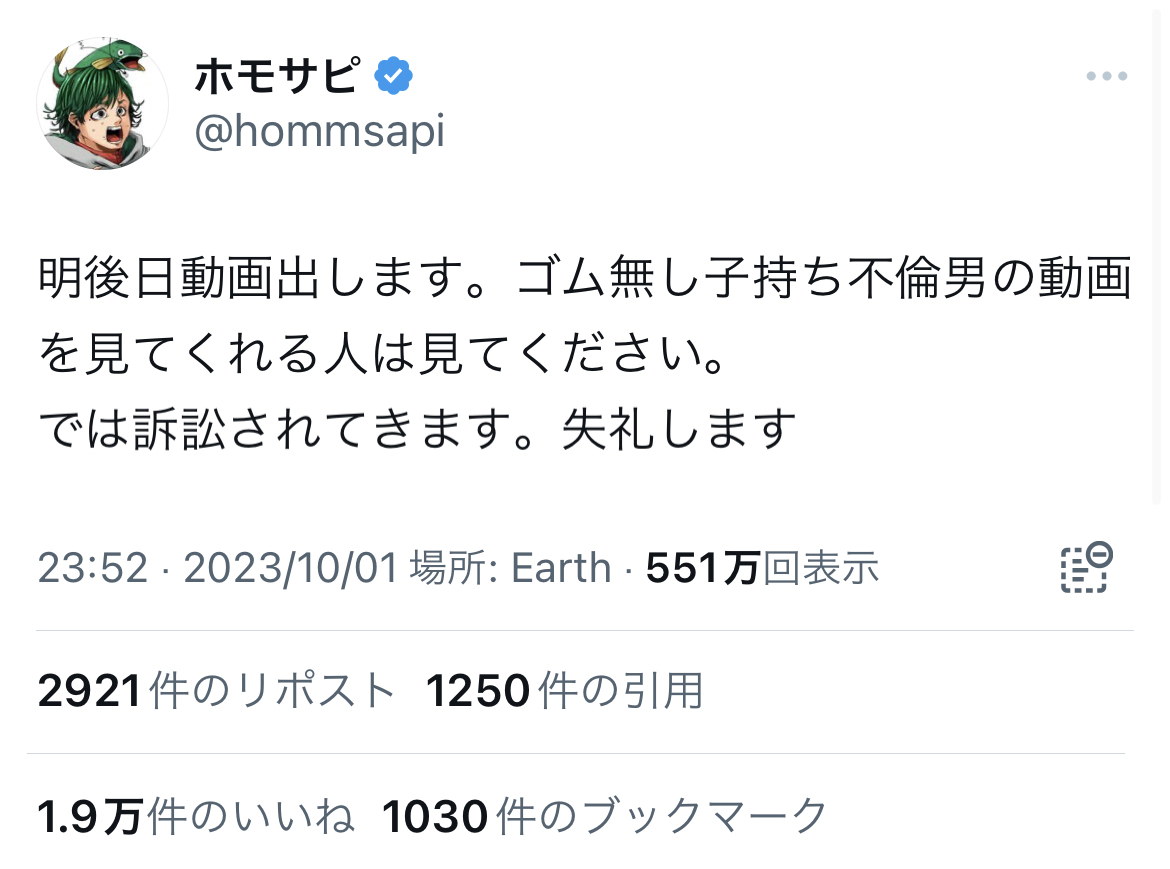This screenshot has width=1170, height=869.
Task: Click the 2023/10/01 post date
Action: point(292,569)
